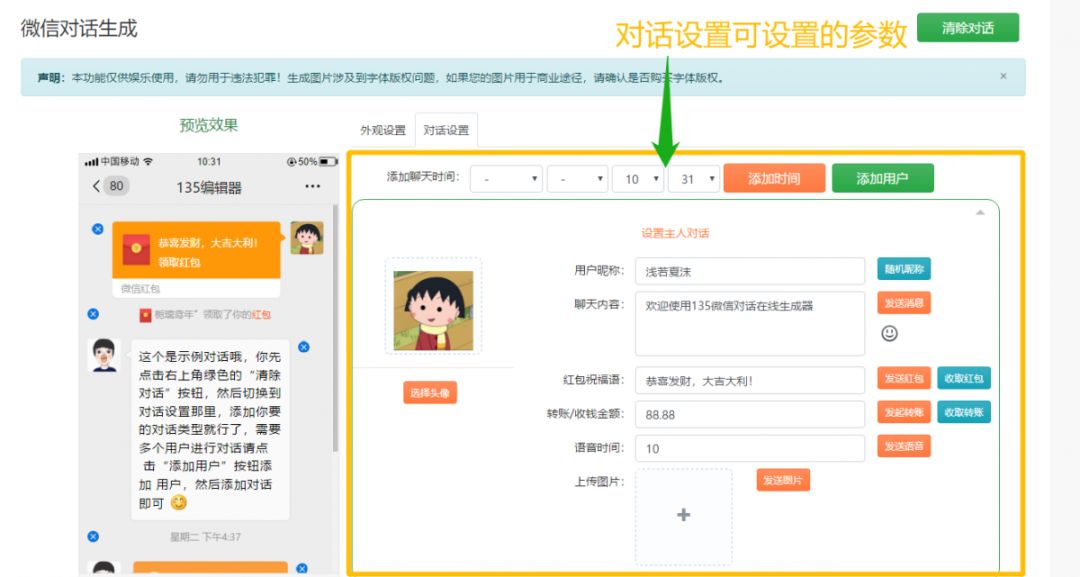
Task: Delete the red packet message via blue X
Action: pyautogui.click(x=98, y=229)
